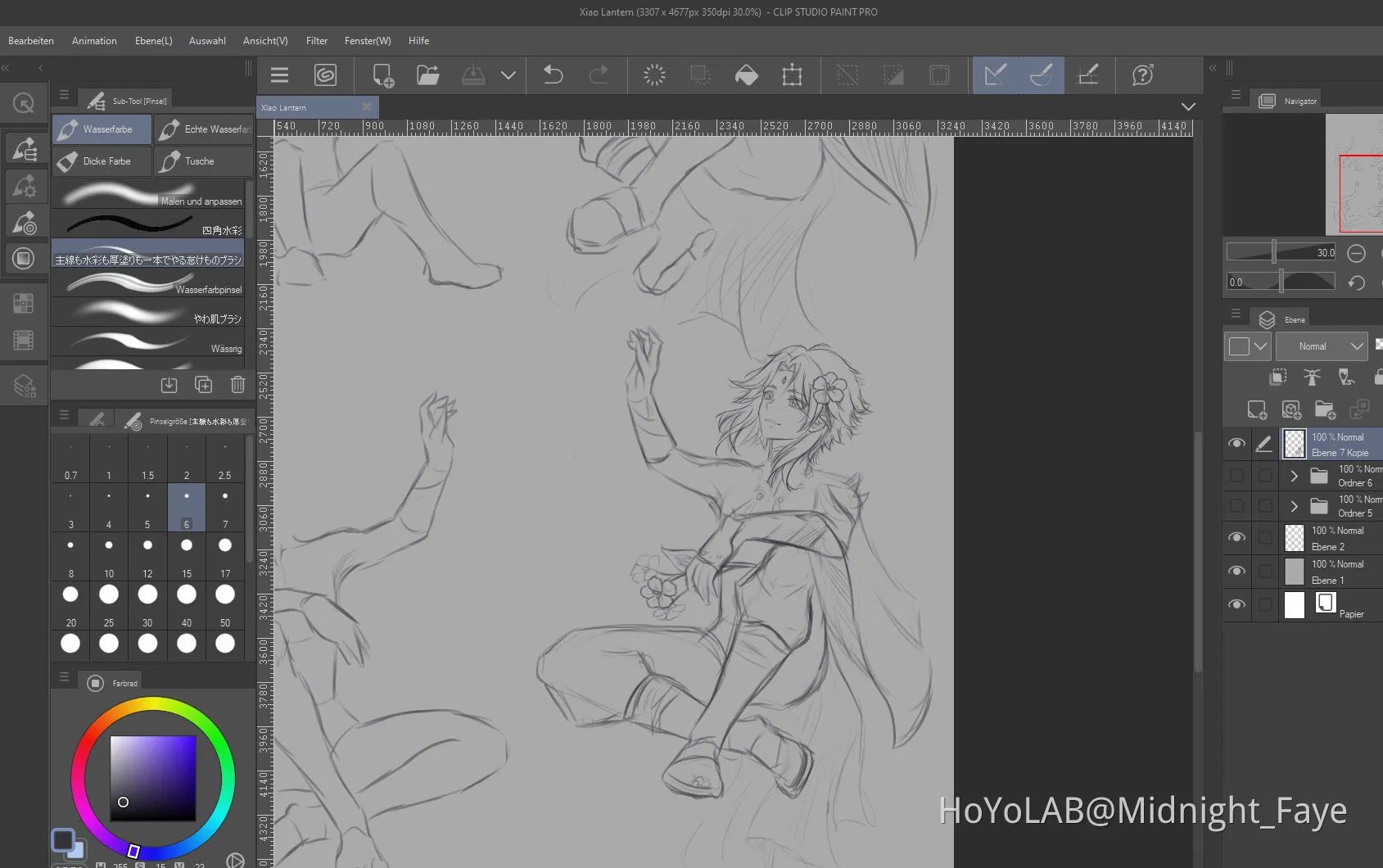Image resolution: width=1383 pixels, height=868 pixels.
Task: Open the Normal blend mode dropdown
Action: coord(1322,346)
